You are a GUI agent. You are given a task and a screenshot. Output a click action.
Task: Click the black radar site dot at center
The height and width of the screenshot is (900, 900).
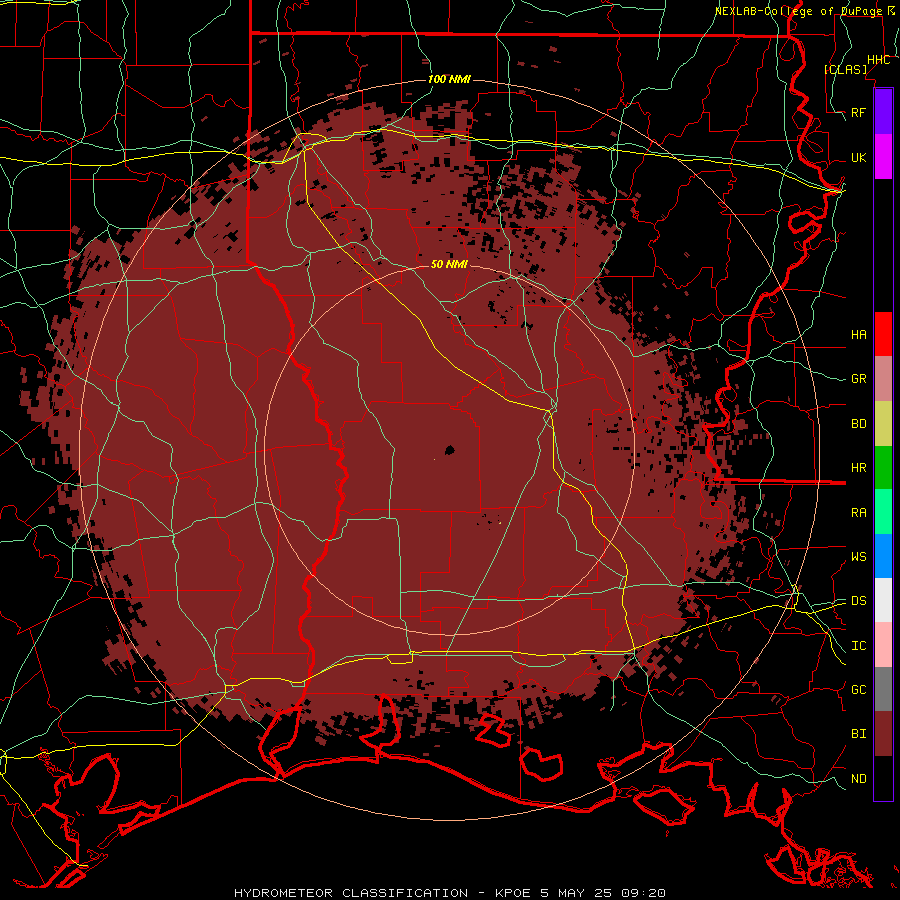(x=450, y=450)
